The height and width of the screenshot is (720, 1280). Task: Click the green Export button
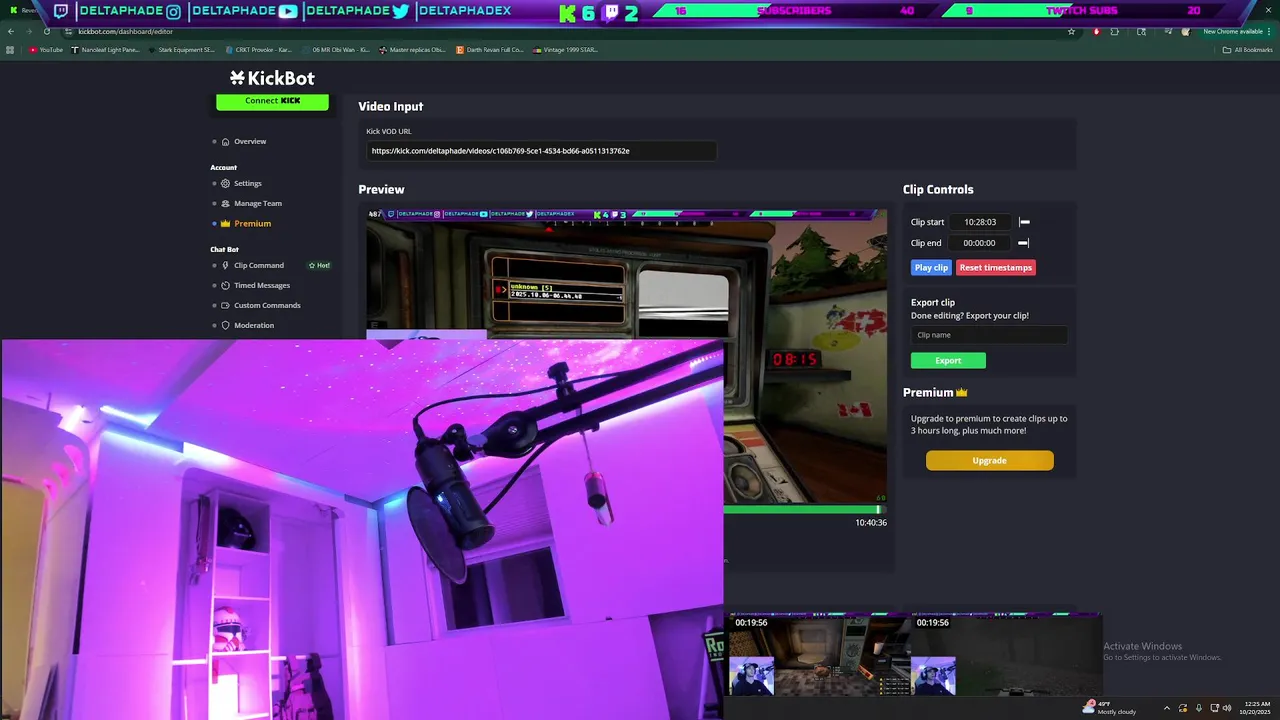pos(948,361)
